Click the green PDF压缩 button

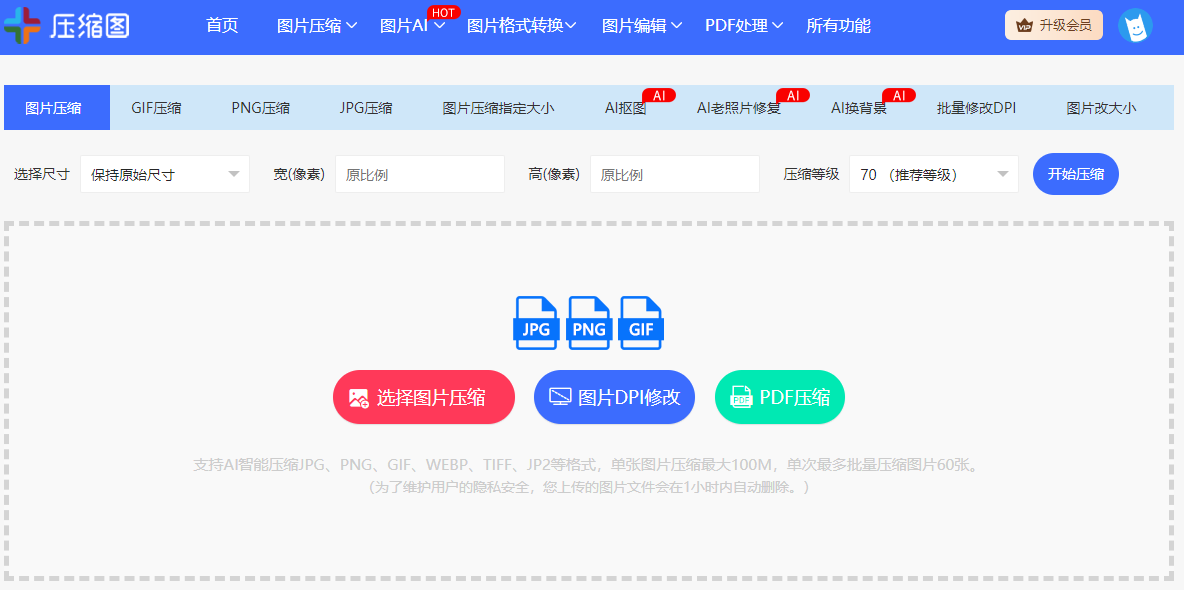click(x=779, y=396)
